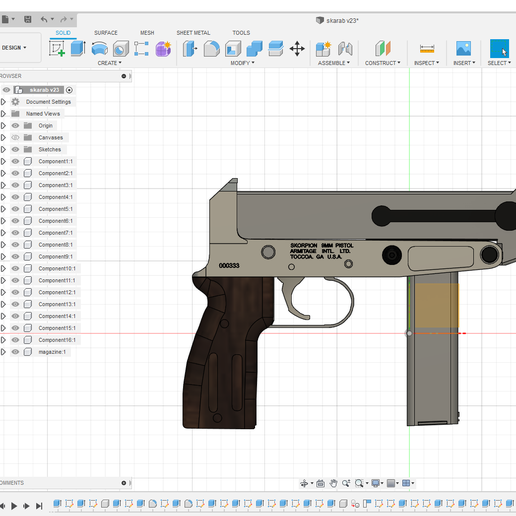The width and height of the screenshot is (516, 516).
Task: Hide Component1:1 via eye icon
Action: click(15, 161)
